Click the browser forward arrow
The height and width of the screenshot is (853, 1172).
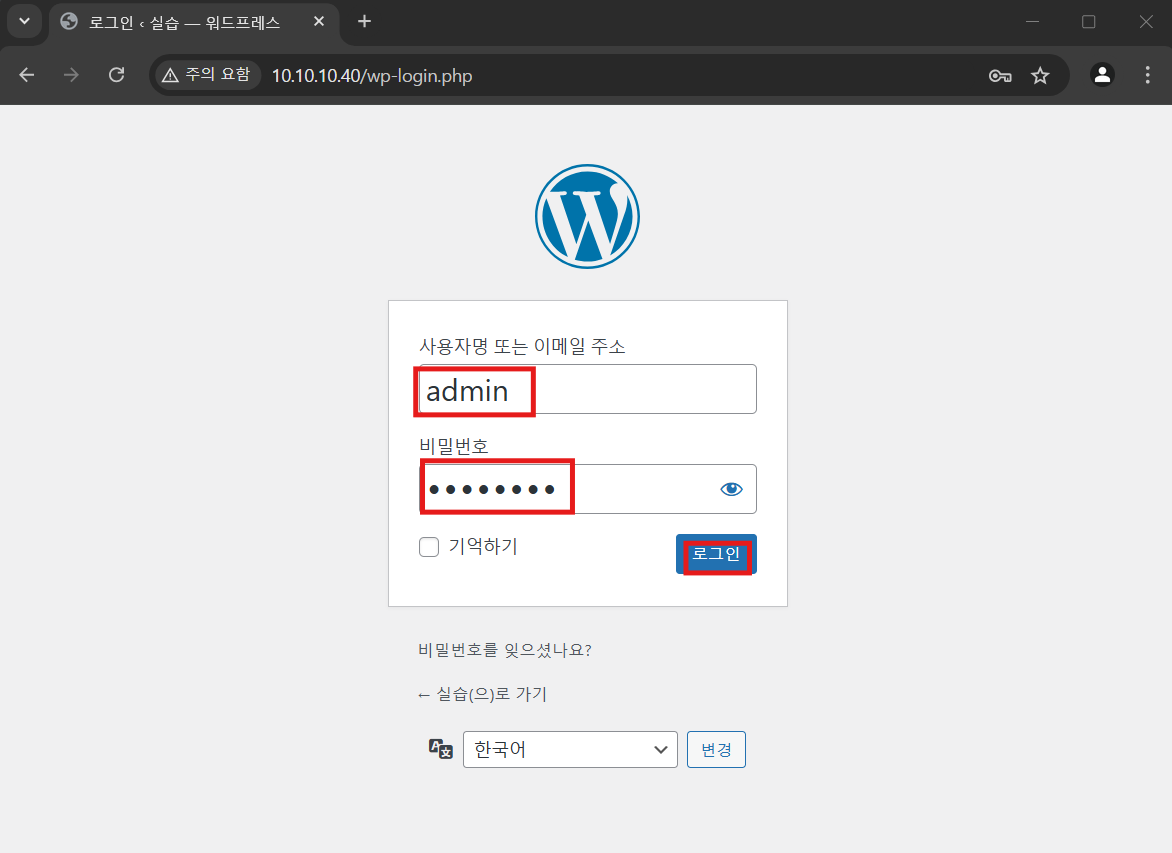71,75
